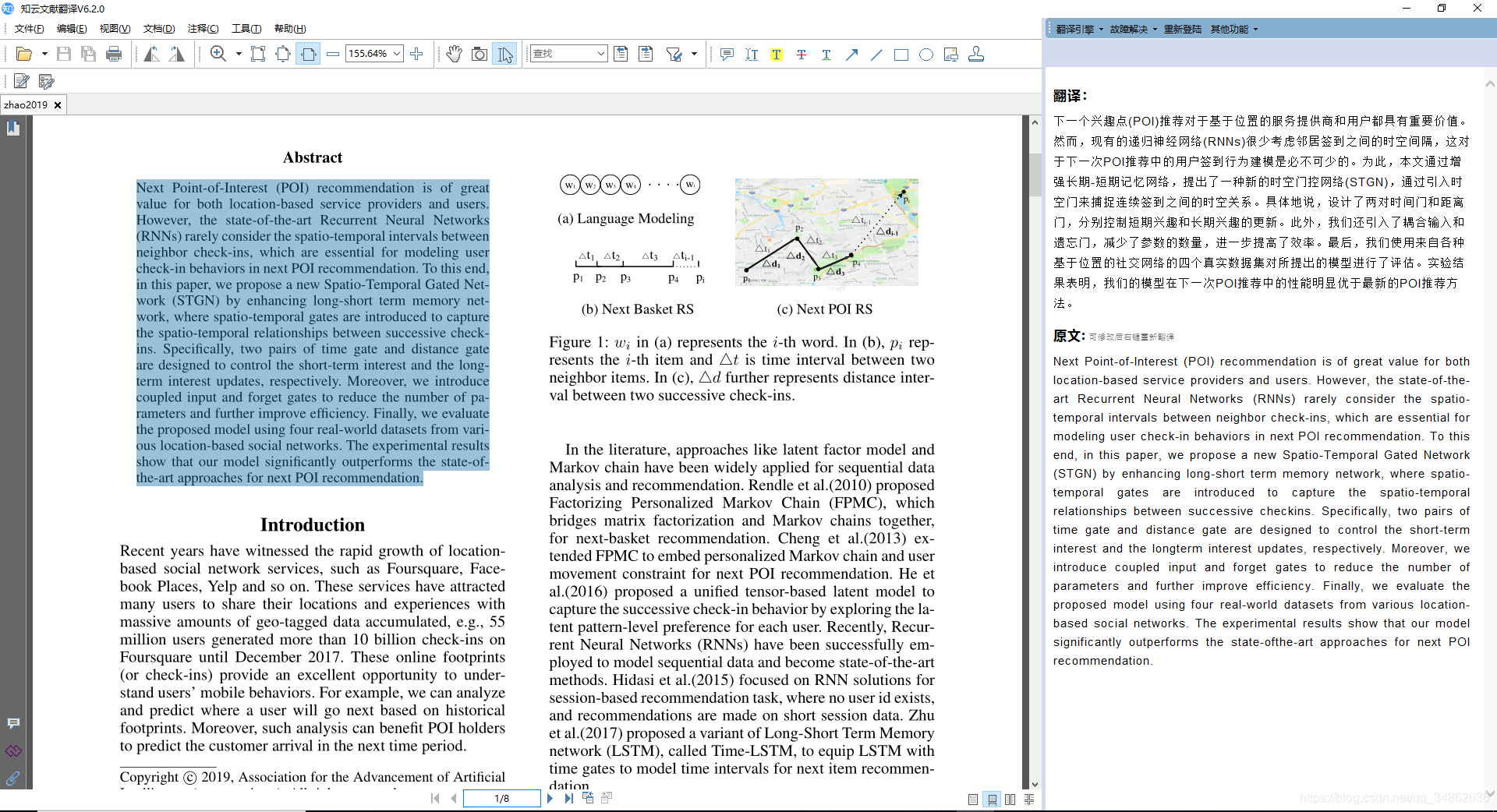Click the edit form pencil icon
This screenshot has width=1497, height=812.
click(x=47, y=81)
